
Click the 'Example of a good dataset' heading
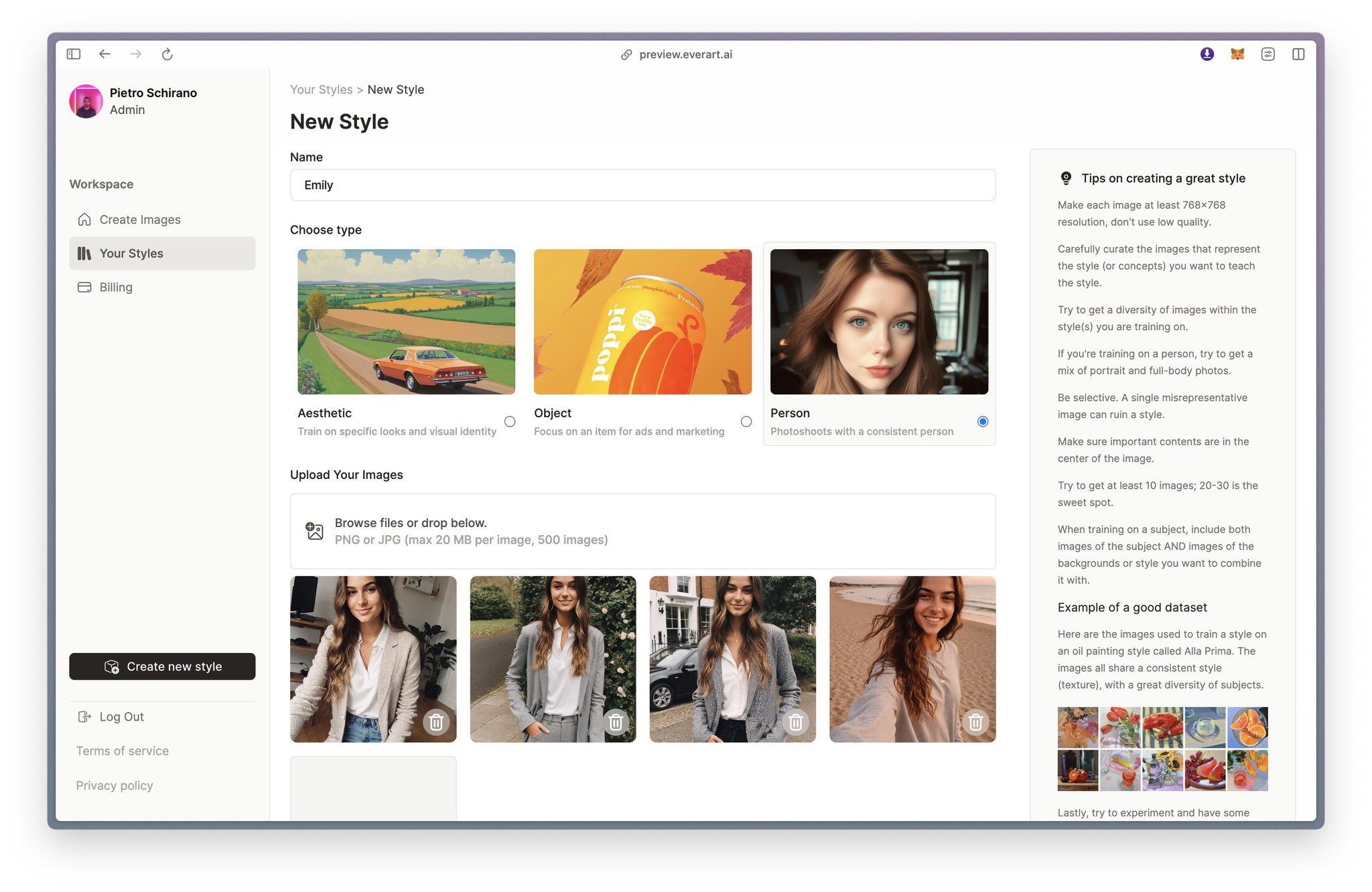click(1132, 607)
